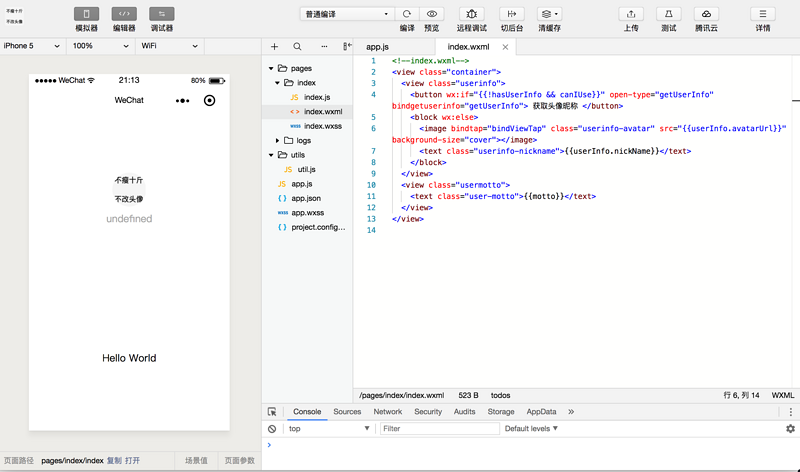Click the console Filter input
Screen dimensions: 800x472
pos(439,429)
